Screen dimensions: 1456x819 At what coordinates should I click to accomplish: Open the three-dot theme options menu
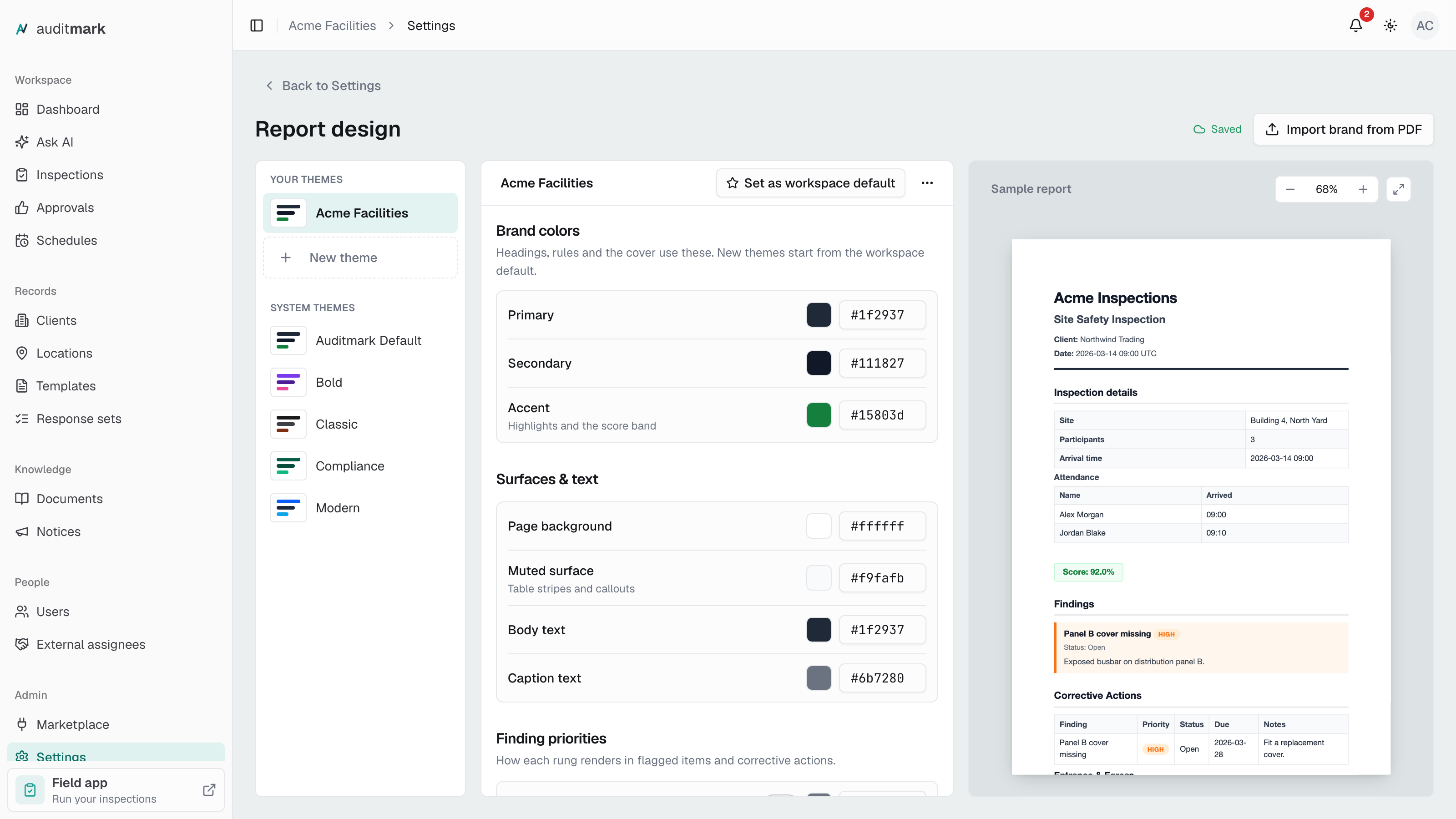tap(927, 183)
